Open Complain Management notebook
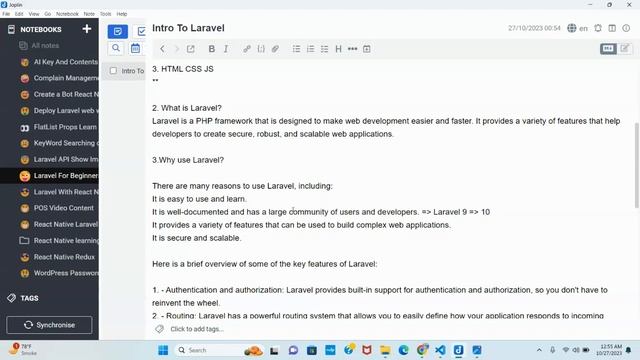 pos(49,78)
